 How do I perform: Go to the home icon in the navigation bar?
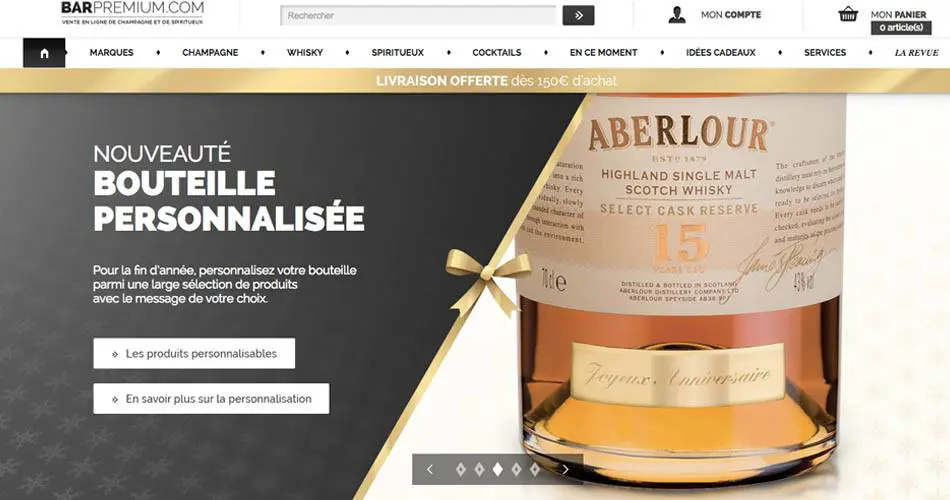[x=44, y=53]
